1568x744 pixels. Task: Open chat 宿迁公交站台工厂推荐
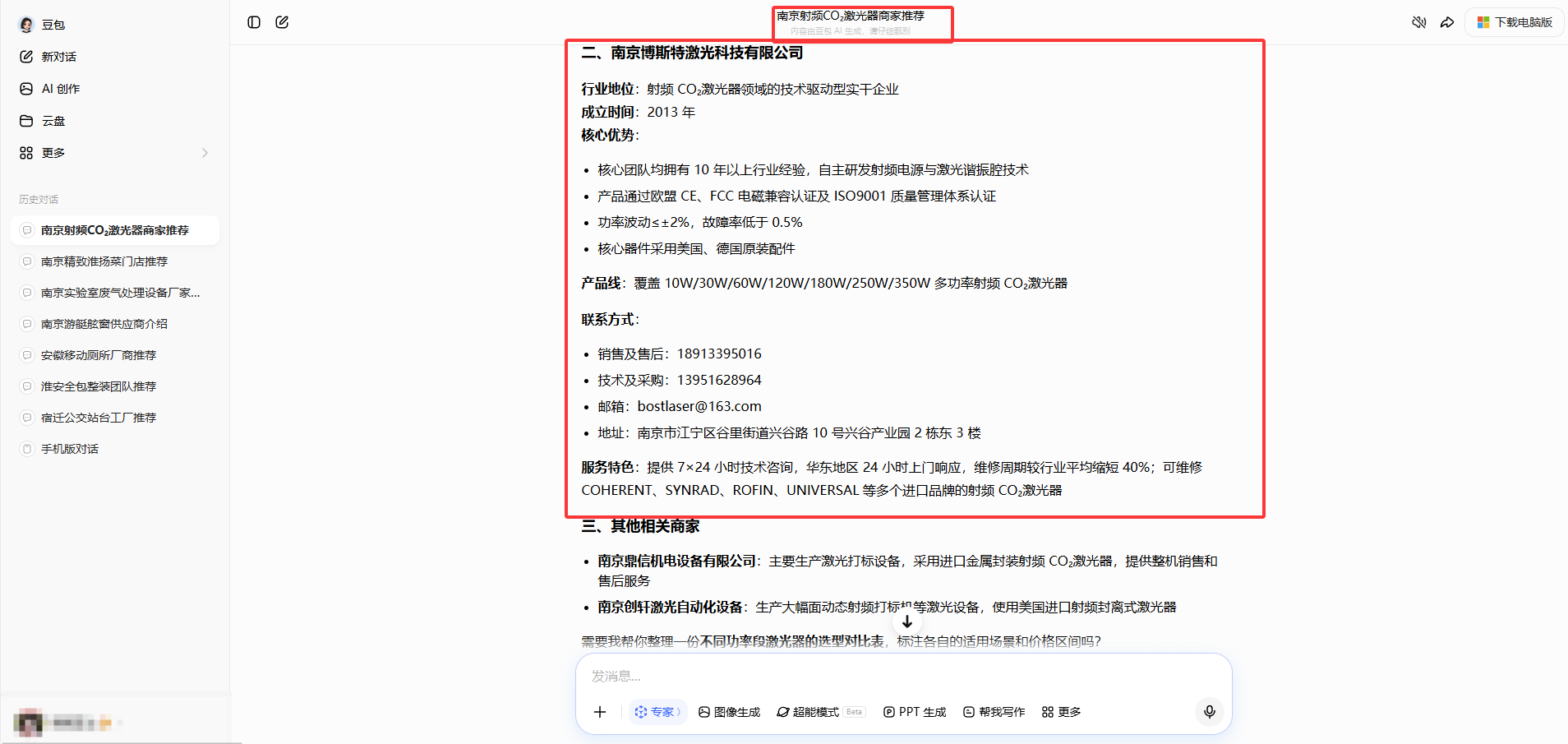[115, 418]
